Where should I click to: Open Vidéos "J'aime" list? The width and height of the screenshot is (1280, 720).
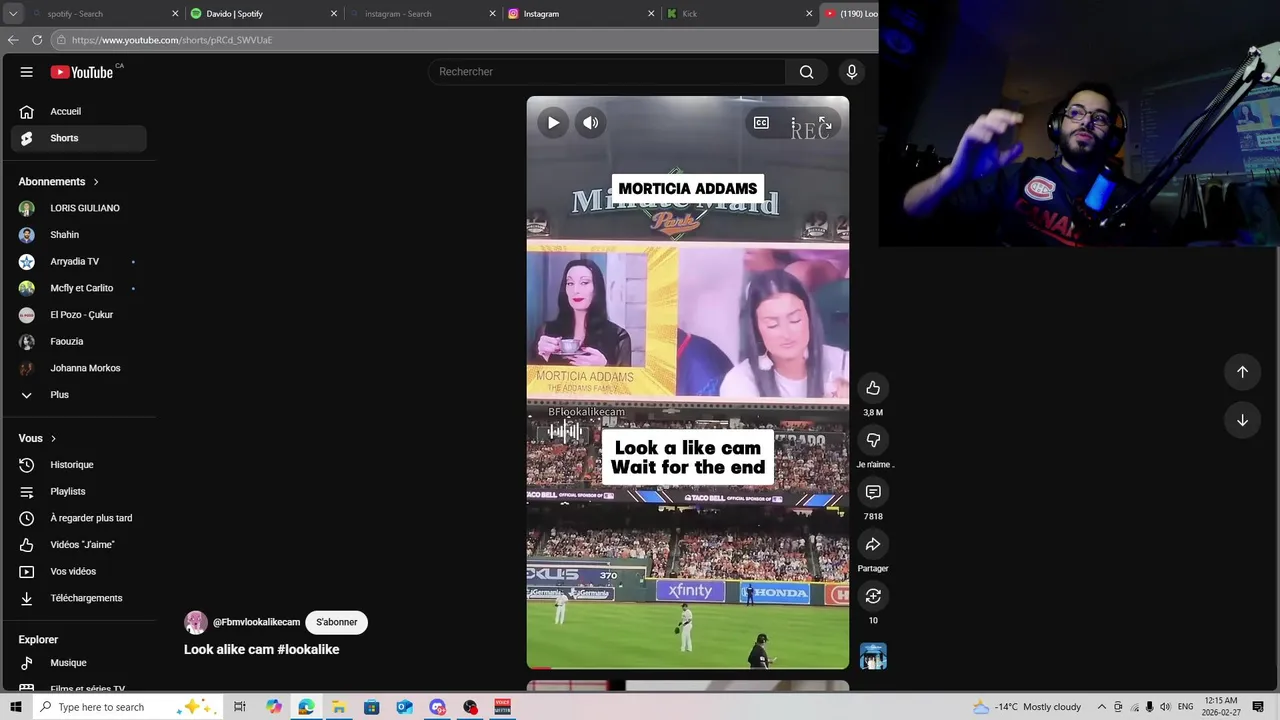(79, 545)
